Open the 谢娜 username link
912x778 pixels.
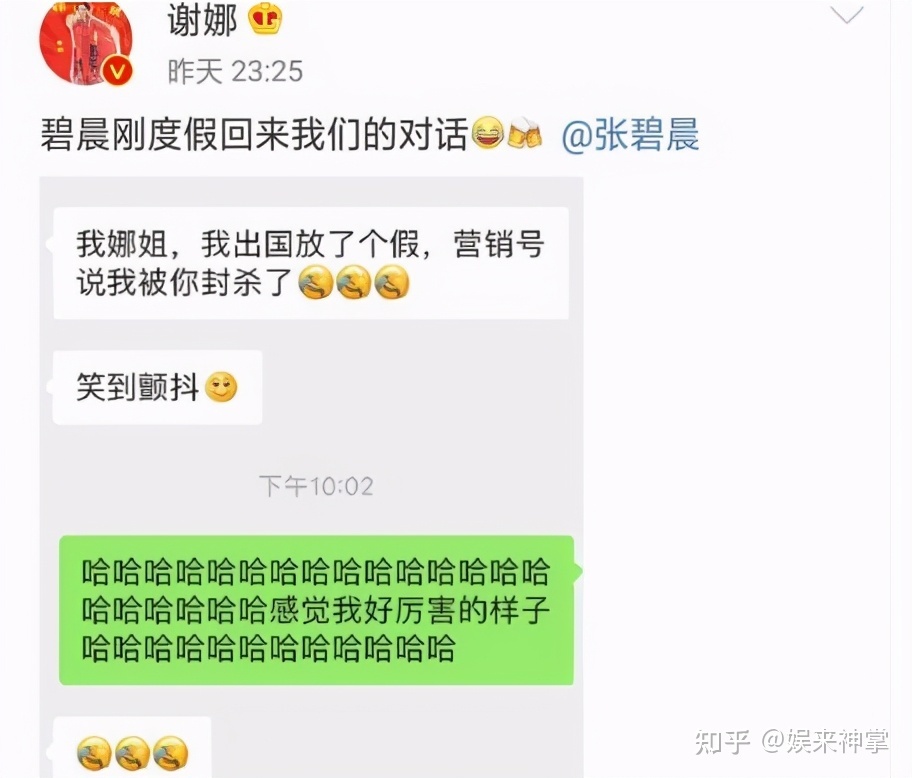202,20
